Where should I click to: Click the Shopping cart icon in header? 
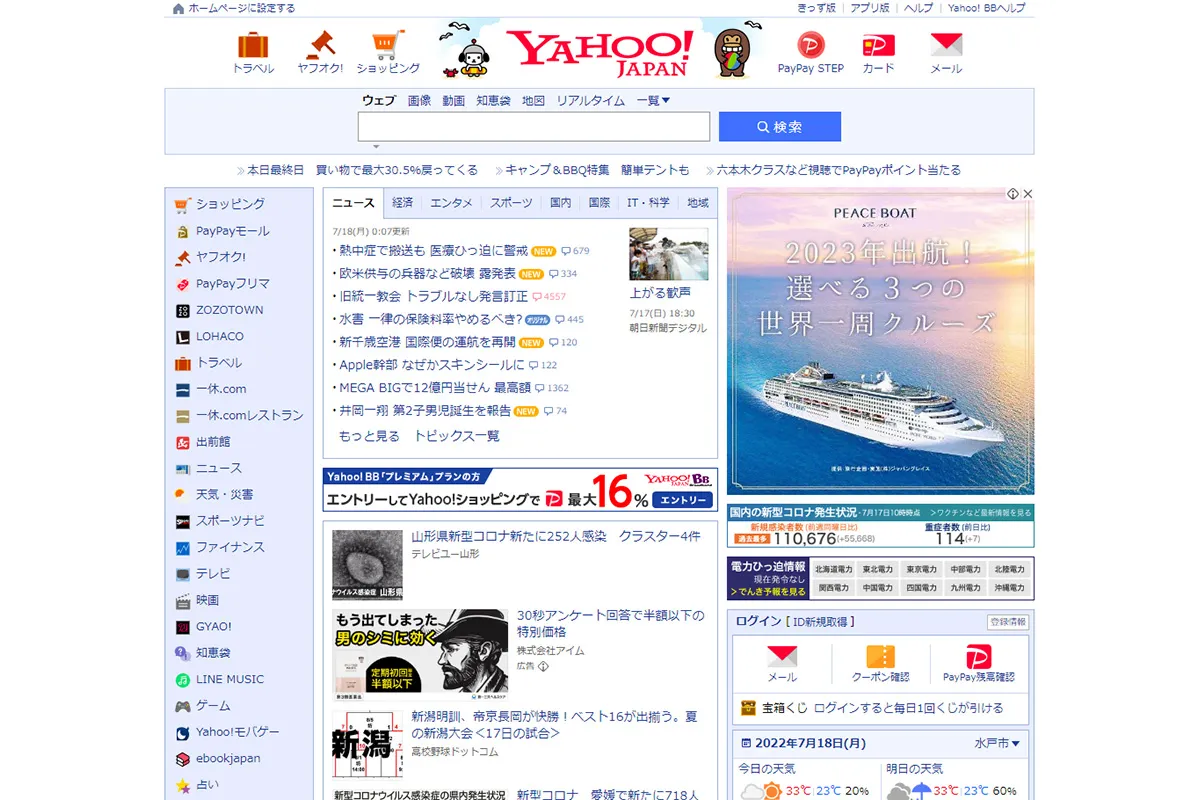[x=388, y=46]
